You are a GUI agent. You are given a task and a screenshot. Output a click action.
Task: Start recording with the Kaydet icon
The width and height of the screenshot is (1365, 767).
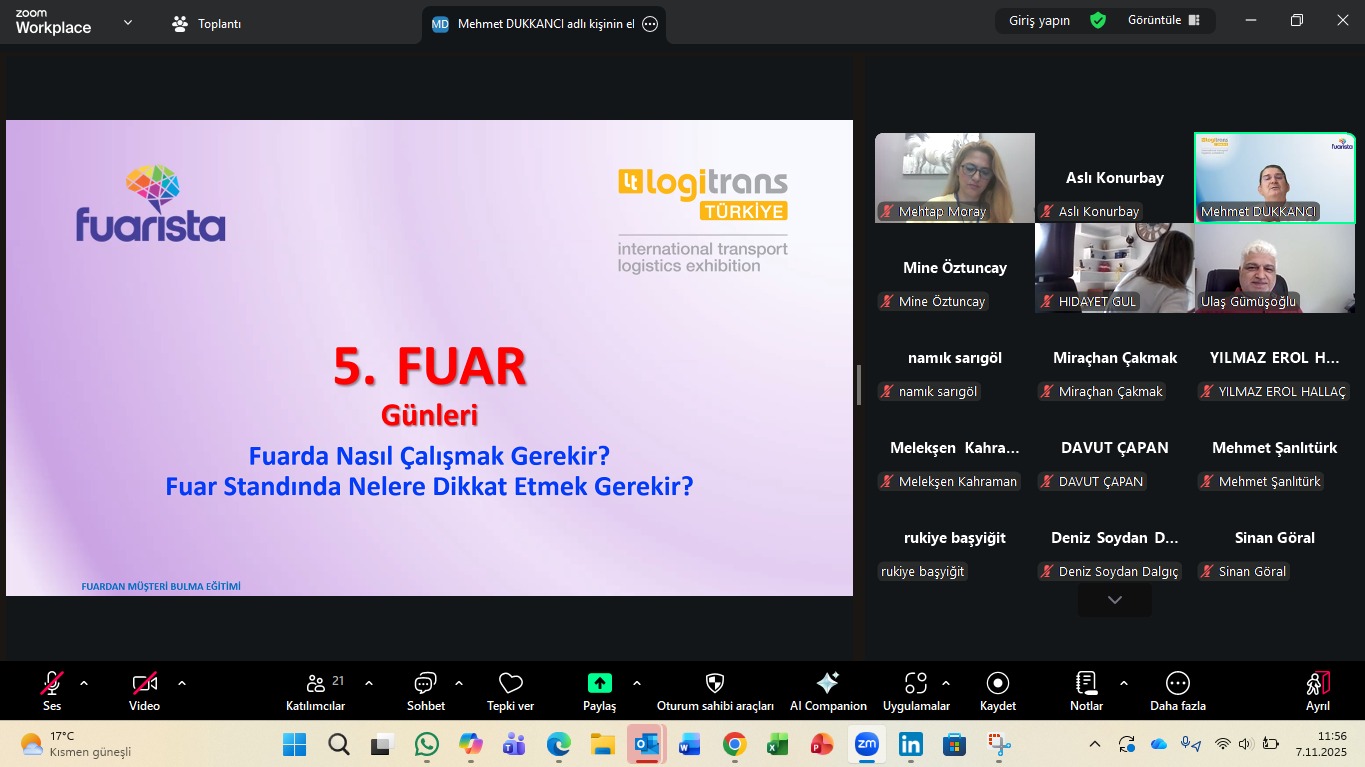coord(997,683)
